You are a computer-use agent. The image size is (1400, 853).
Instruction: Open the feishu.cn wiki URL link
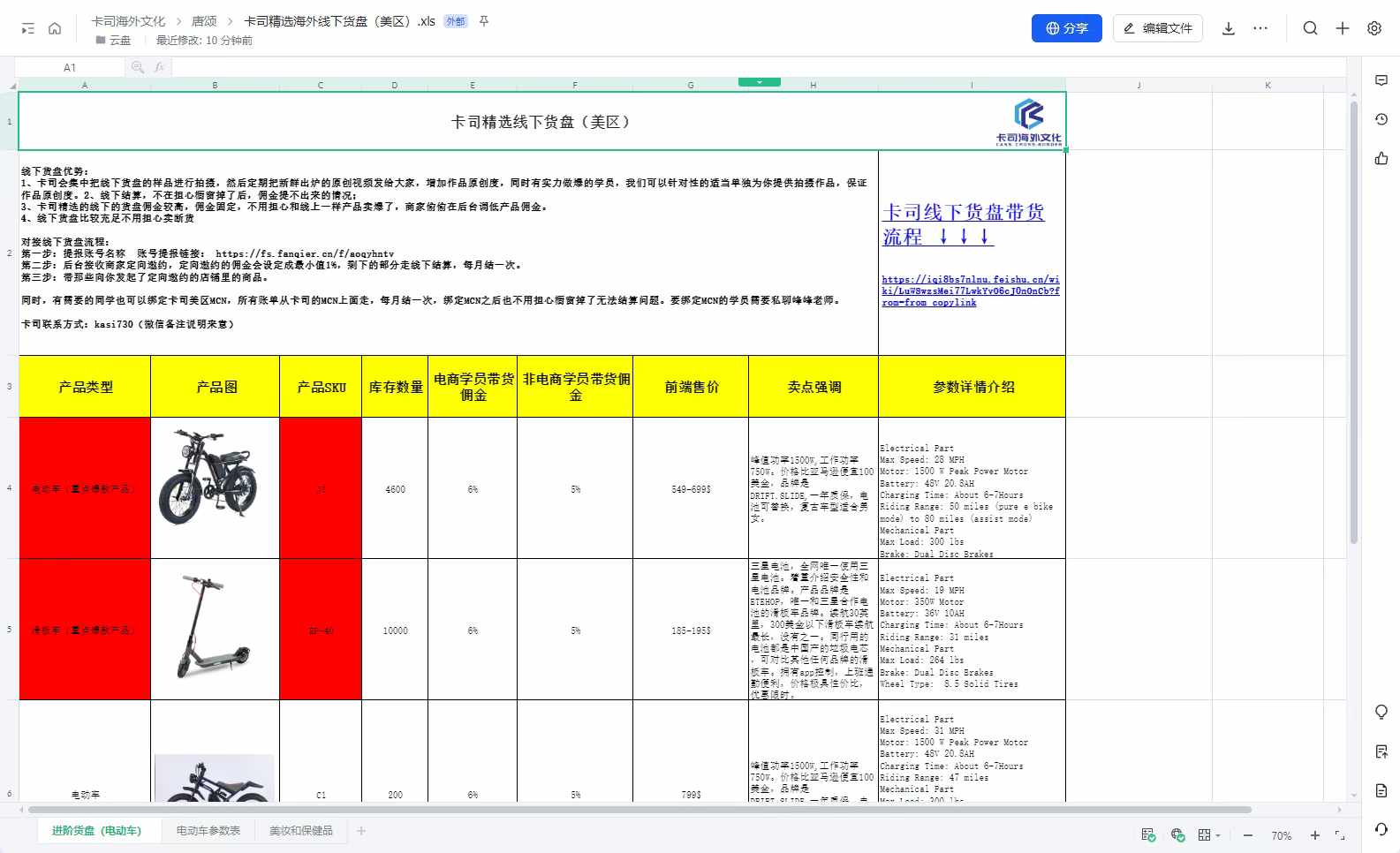coord(971,291)
